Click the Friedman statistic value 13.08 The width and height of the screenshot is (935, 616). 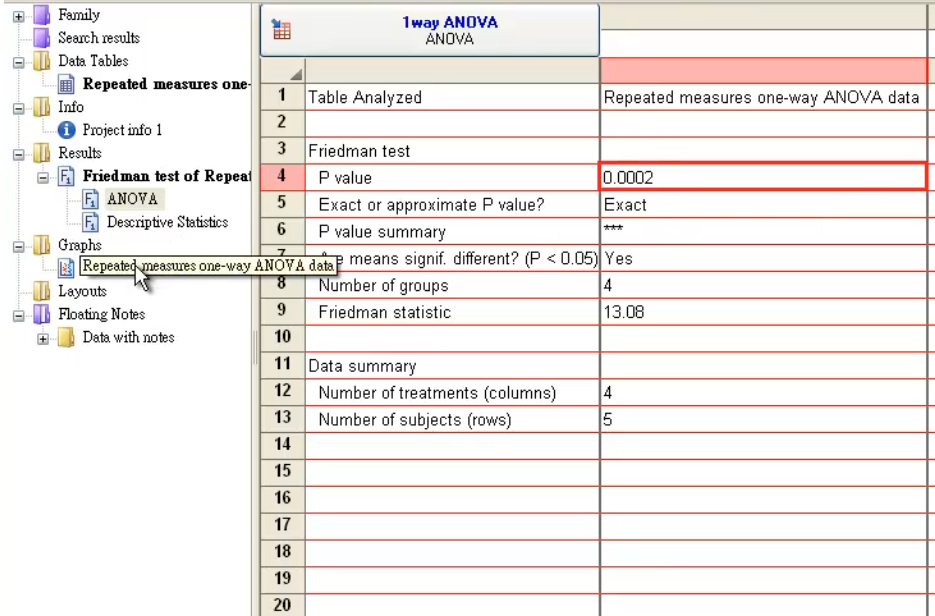click(x=763, y=312)
